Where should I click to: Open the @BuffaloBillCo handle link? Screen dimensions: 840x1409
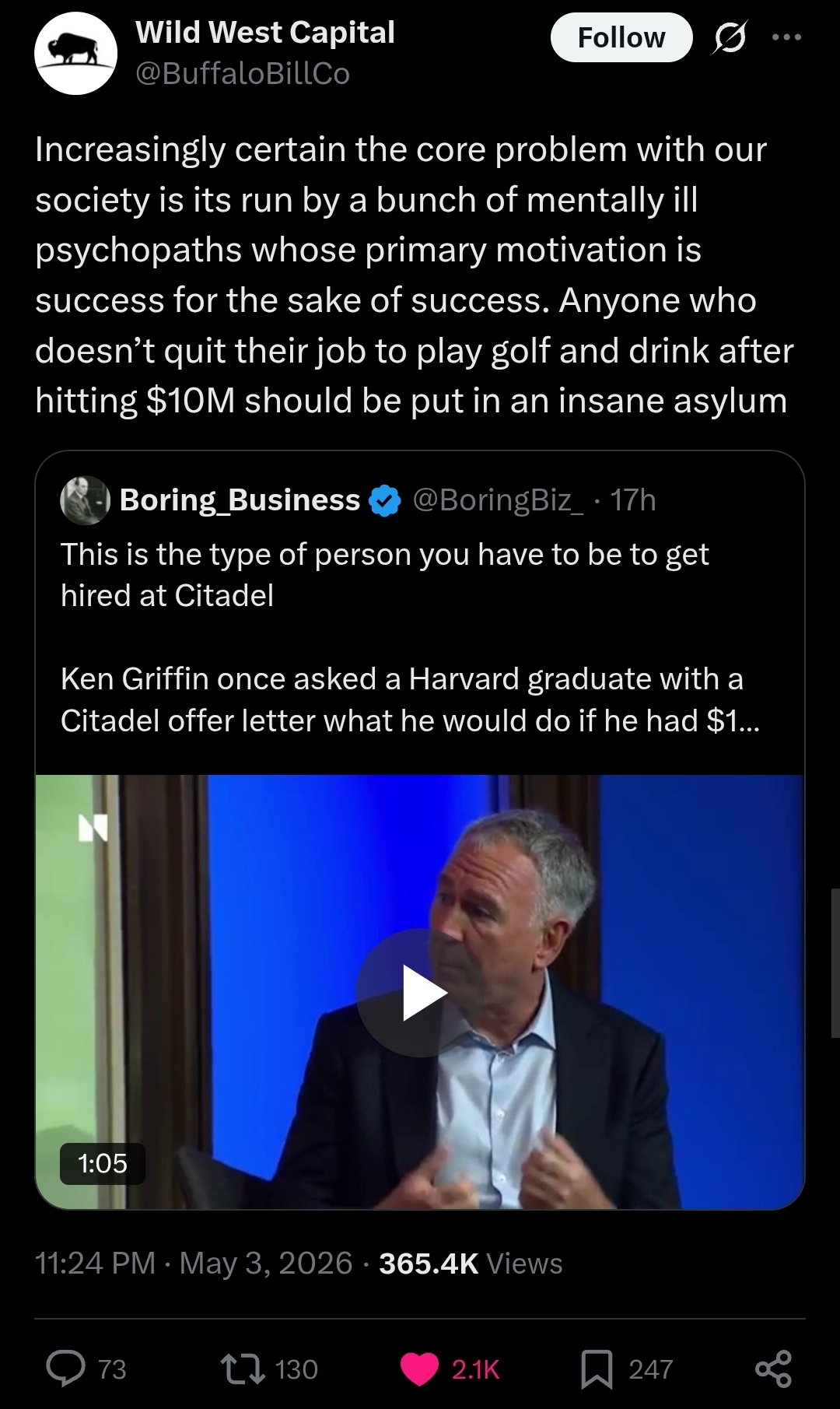[x=243, y=74]
